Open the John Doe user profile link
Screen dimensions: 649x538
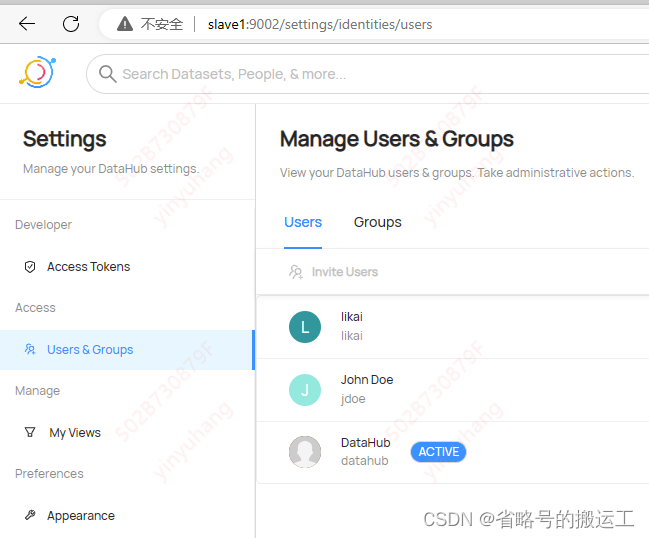point(367,379)
